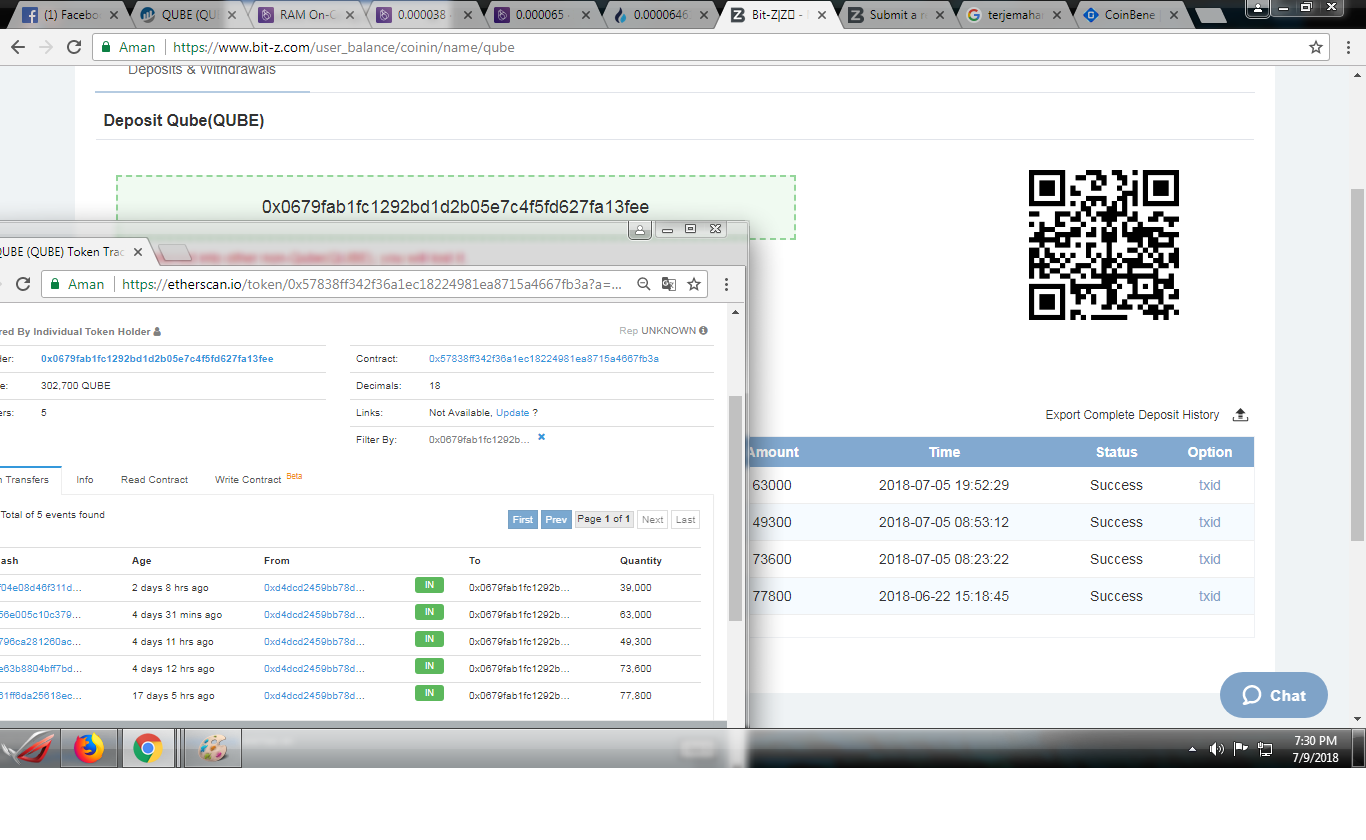1366x840 pixels.
Task: Open txid link for the 49300 deposit
Action: click(x=1210, y=522)
